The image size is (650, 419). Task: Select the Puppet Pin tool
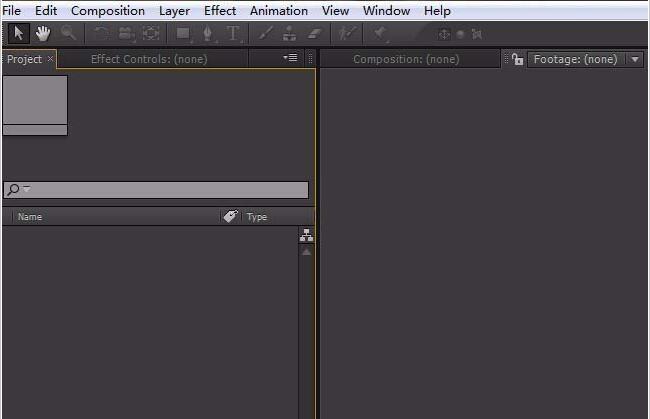pos(380,34)
